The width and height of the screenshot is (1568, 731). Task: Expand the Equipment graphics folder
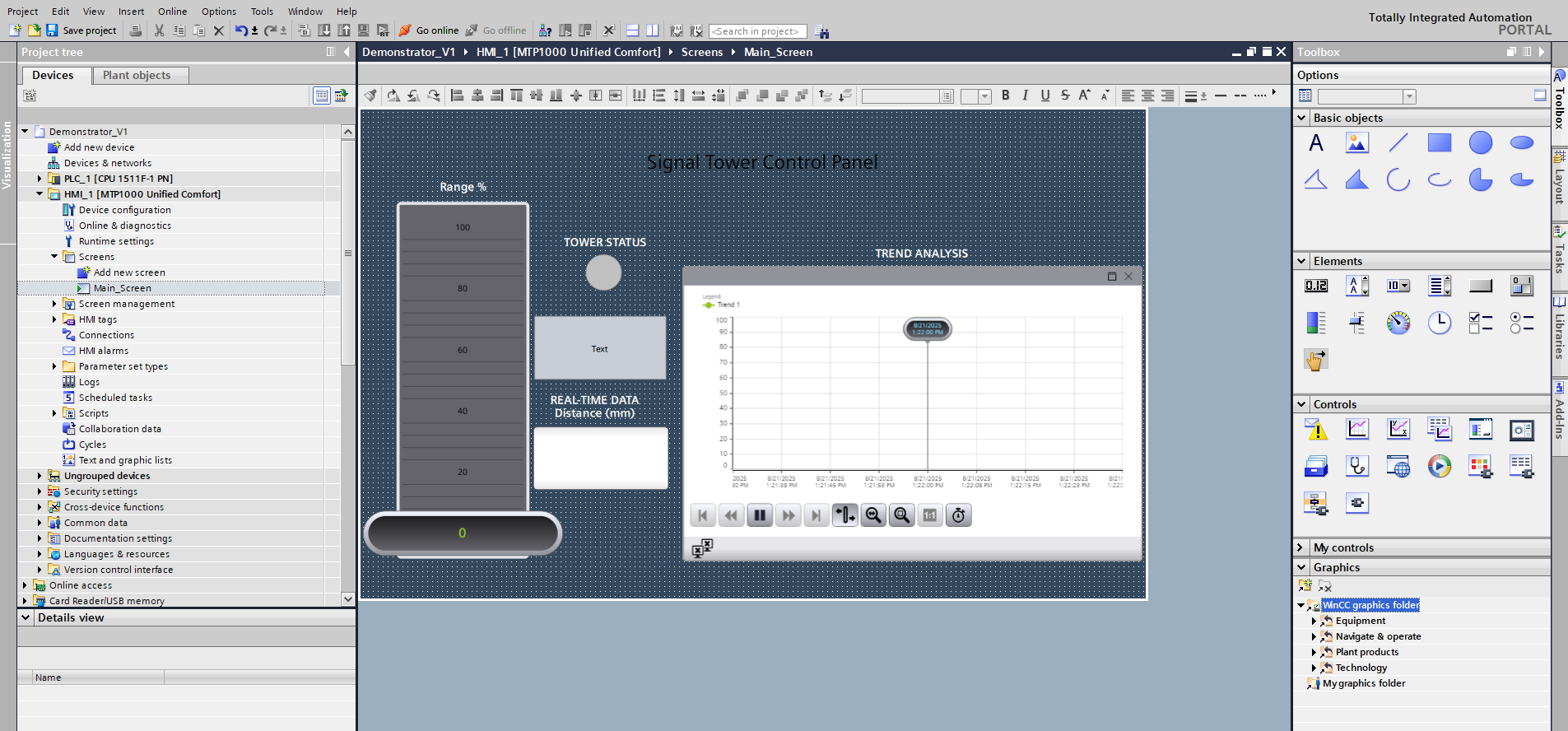click(1314, 622)
